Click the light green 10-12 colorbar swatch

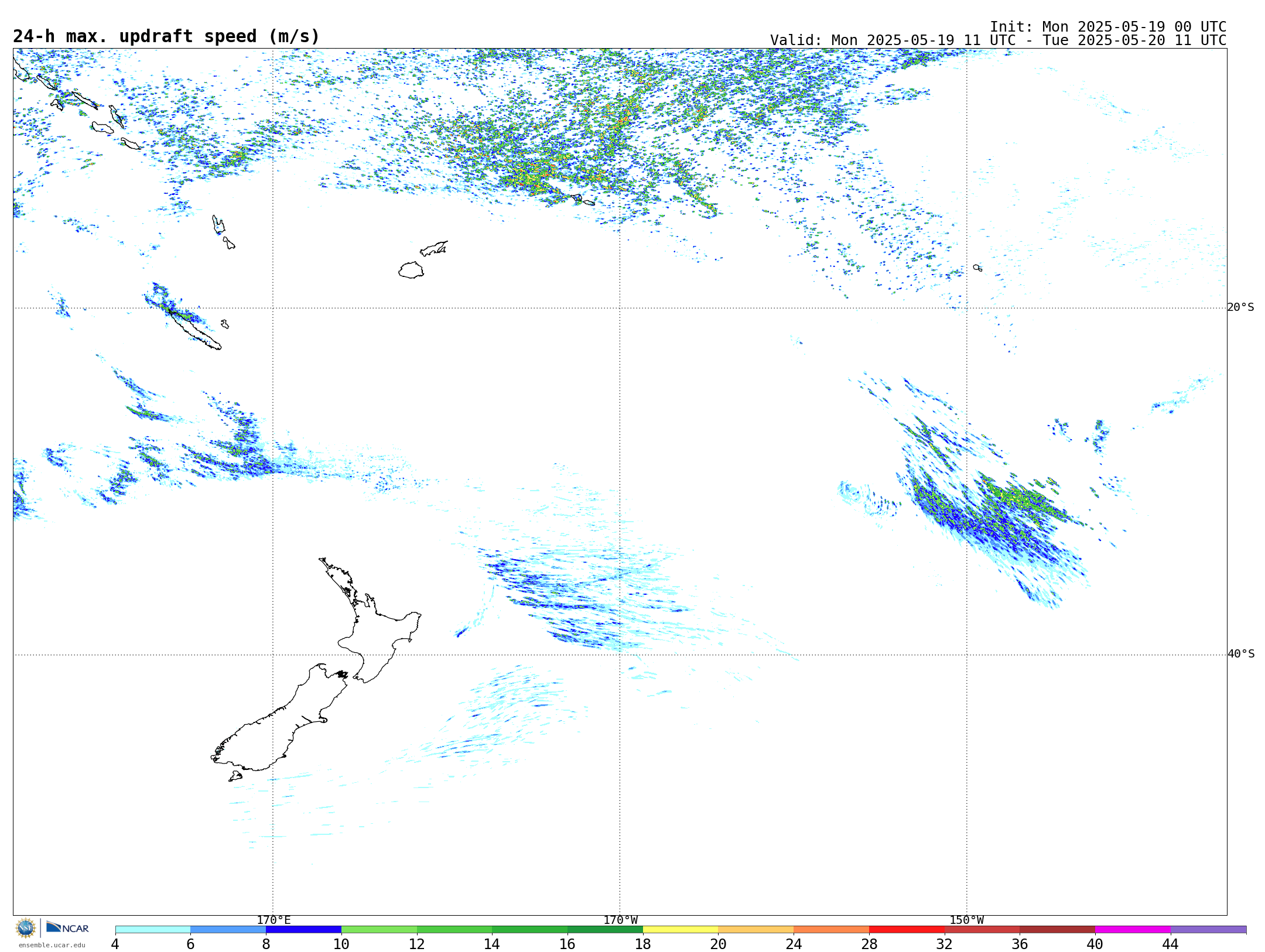pyautogui.click(x=379, y=929)
